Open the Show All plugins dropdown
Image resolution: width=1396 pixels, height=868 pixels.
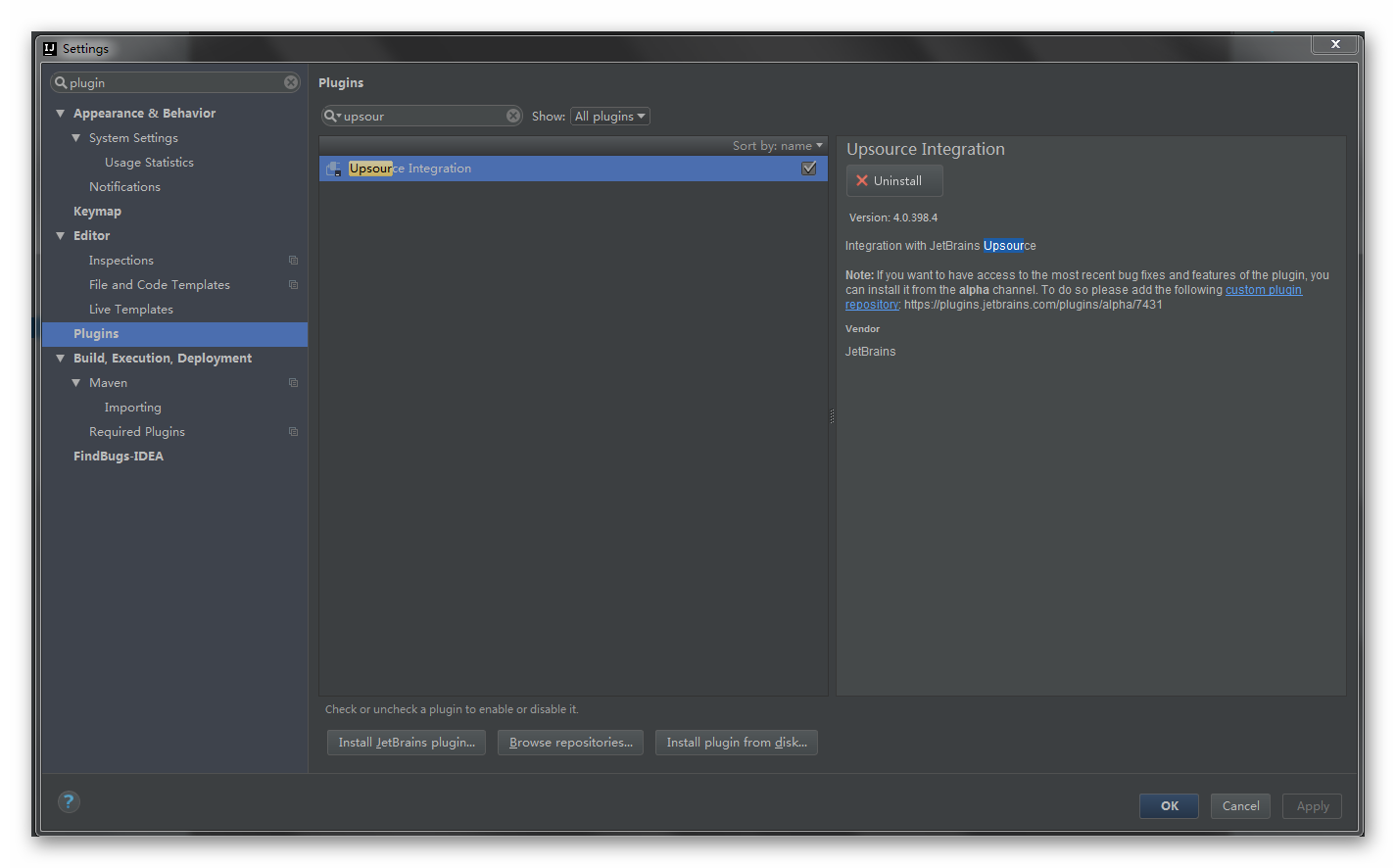coord(610,117)
